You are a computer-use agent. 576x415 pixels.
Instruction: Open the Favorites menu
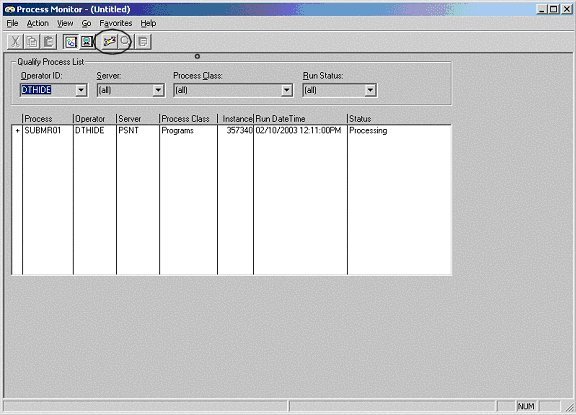coord(116,23)
